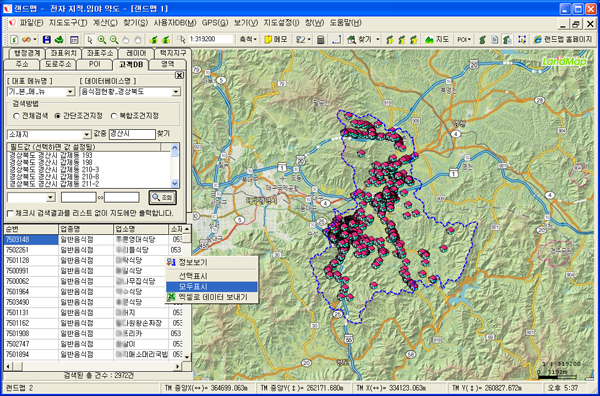Click the Korea peninsula map icon after POI
600x396 pixels.
483,39
